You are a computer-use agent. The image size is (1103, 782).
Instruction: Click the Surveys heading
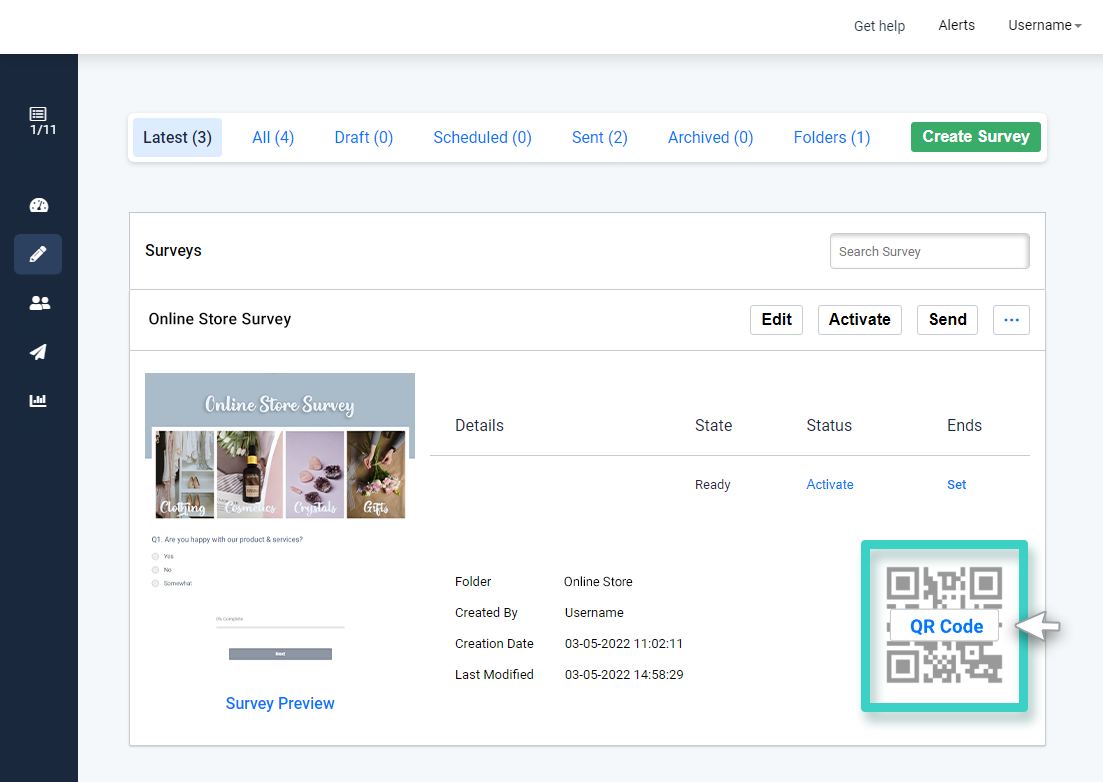(173, 251)
